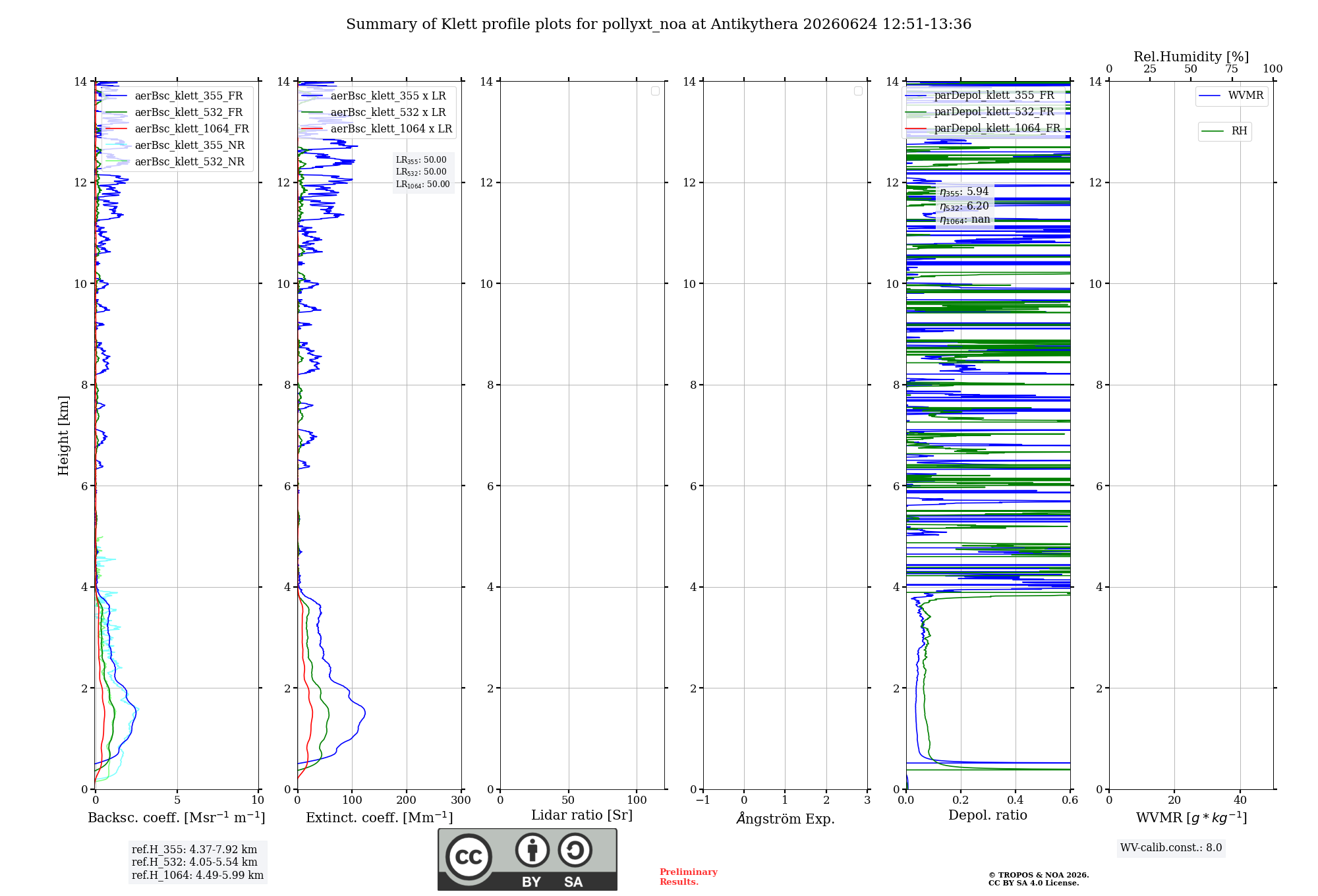Click the Height [km] axis label
1318x896 pixels.
pyautogui.click(x=63, y=435)
